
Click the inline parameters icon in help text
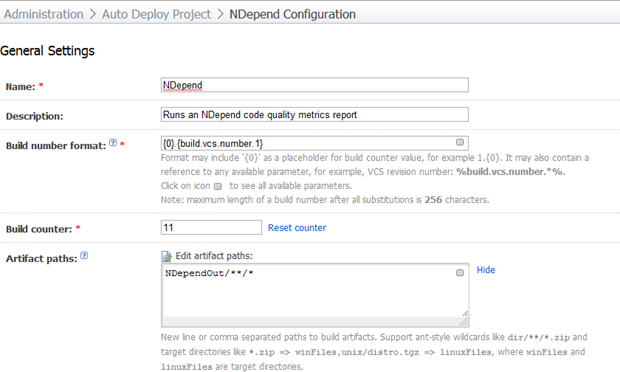[218, 186]
